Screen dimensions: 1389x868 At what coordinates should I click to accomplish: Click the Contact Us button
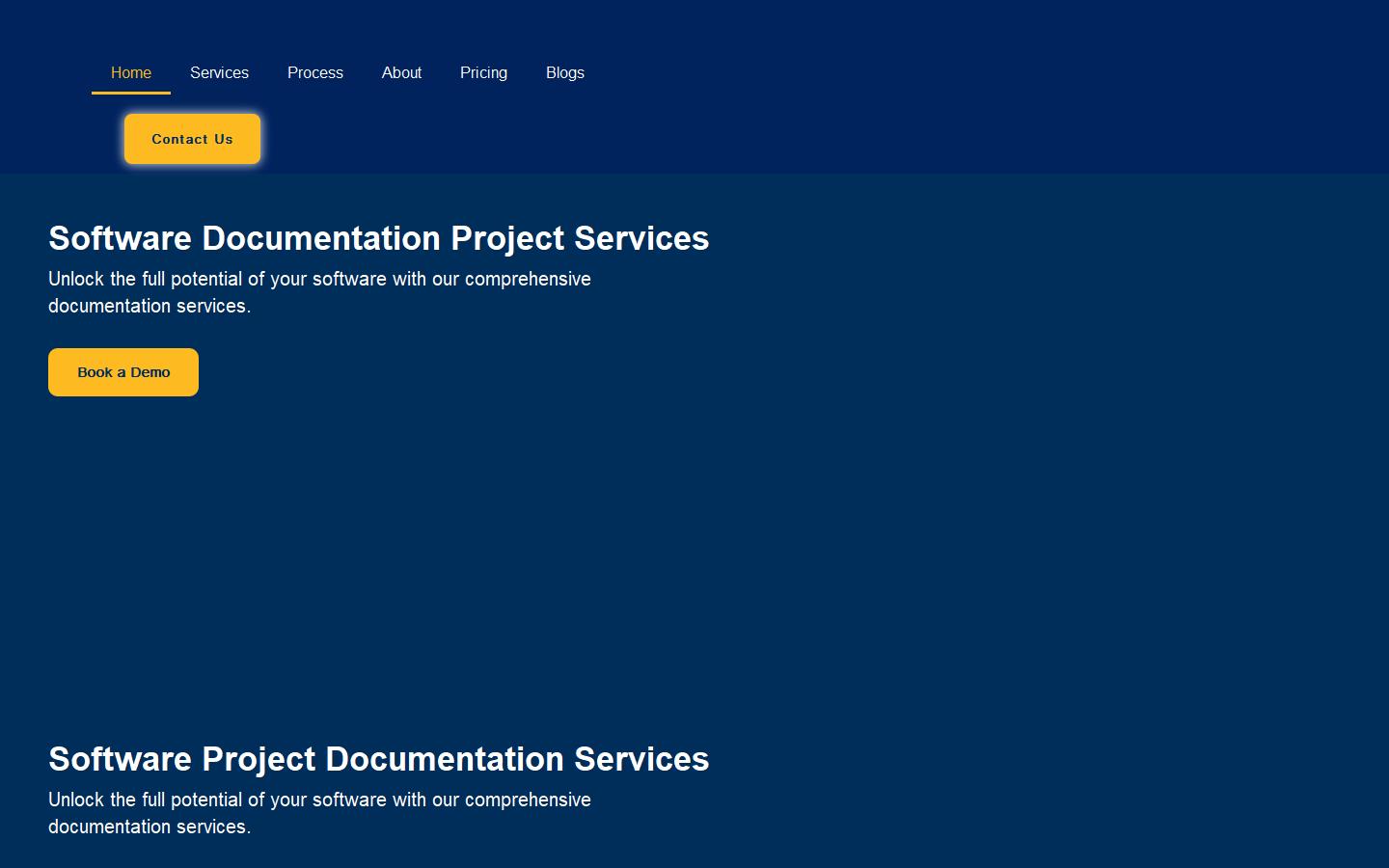[x=192, y=139]
